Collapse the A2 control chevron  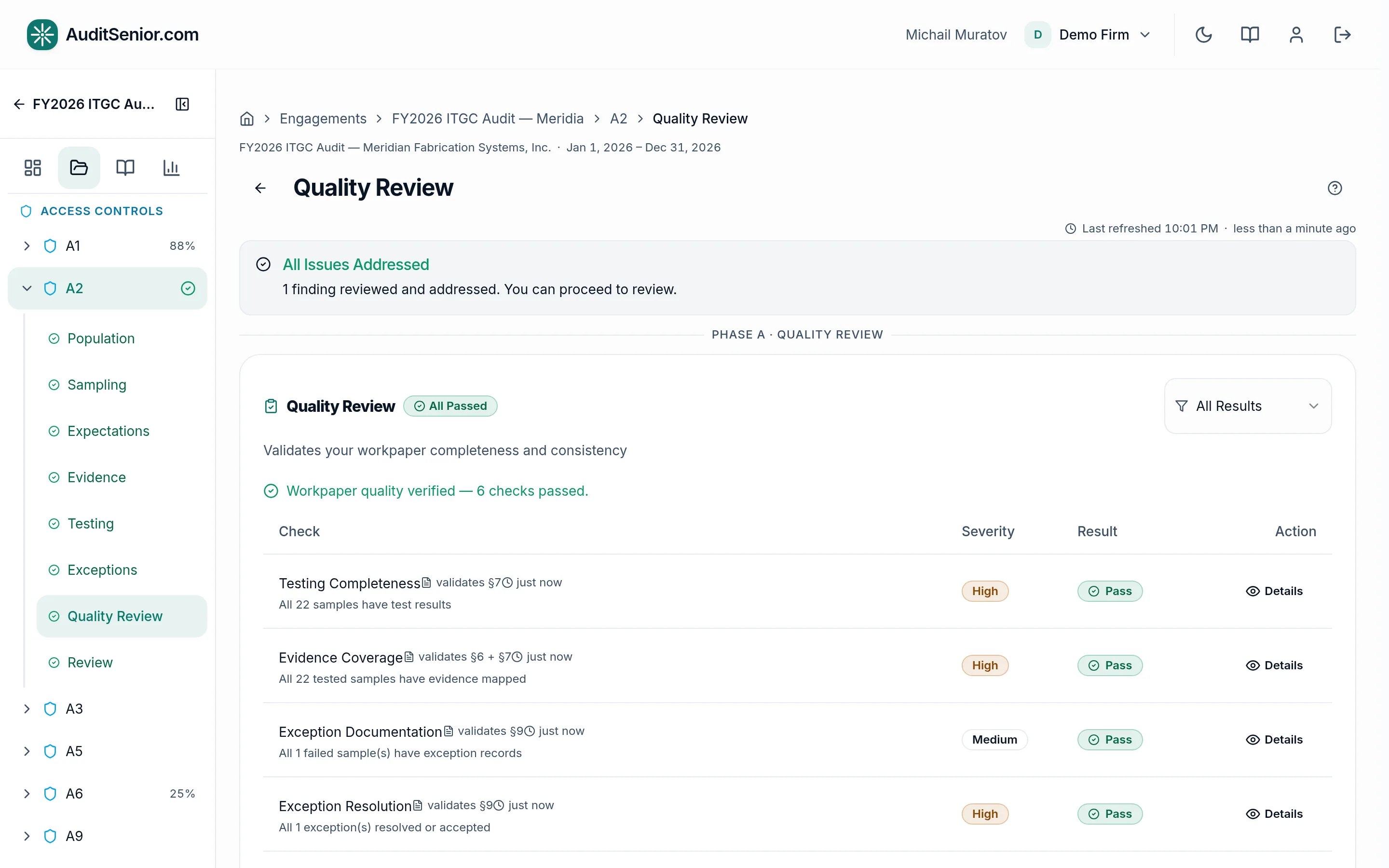tap(27, 288)
